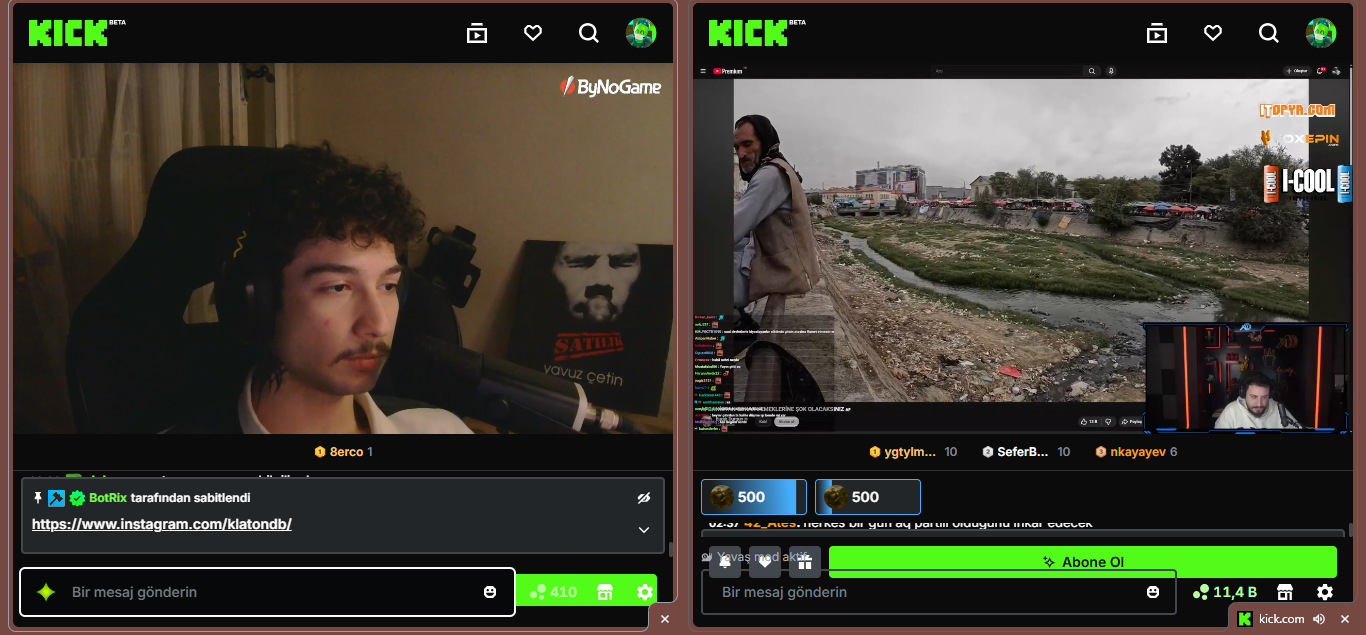Click the follow heart button in right window

click(765, 562)
